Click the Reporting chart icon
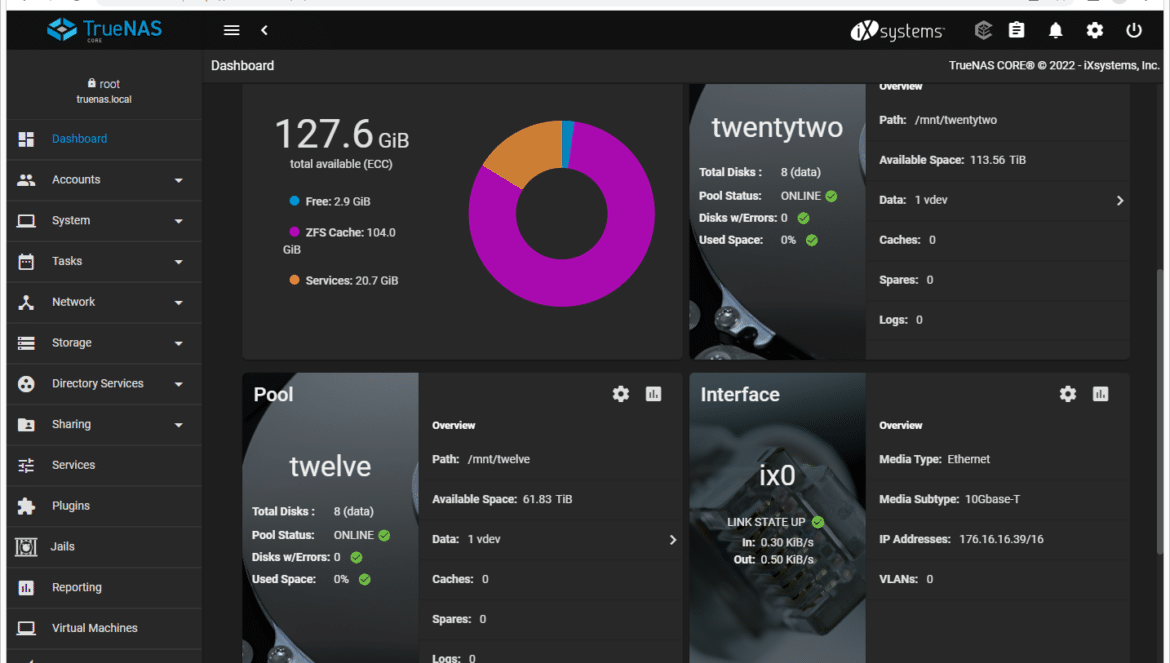Image resolution: width=1170 pixels, height=663 pixels. point(26,588)
